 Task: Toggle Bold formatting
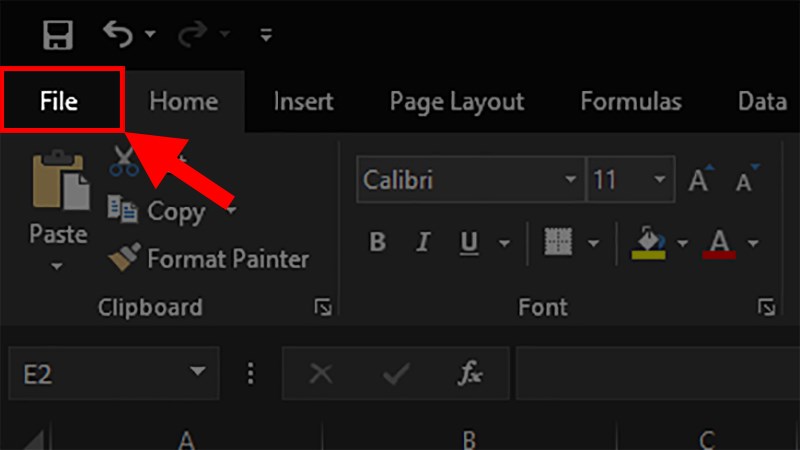click(x=378, y=242)
